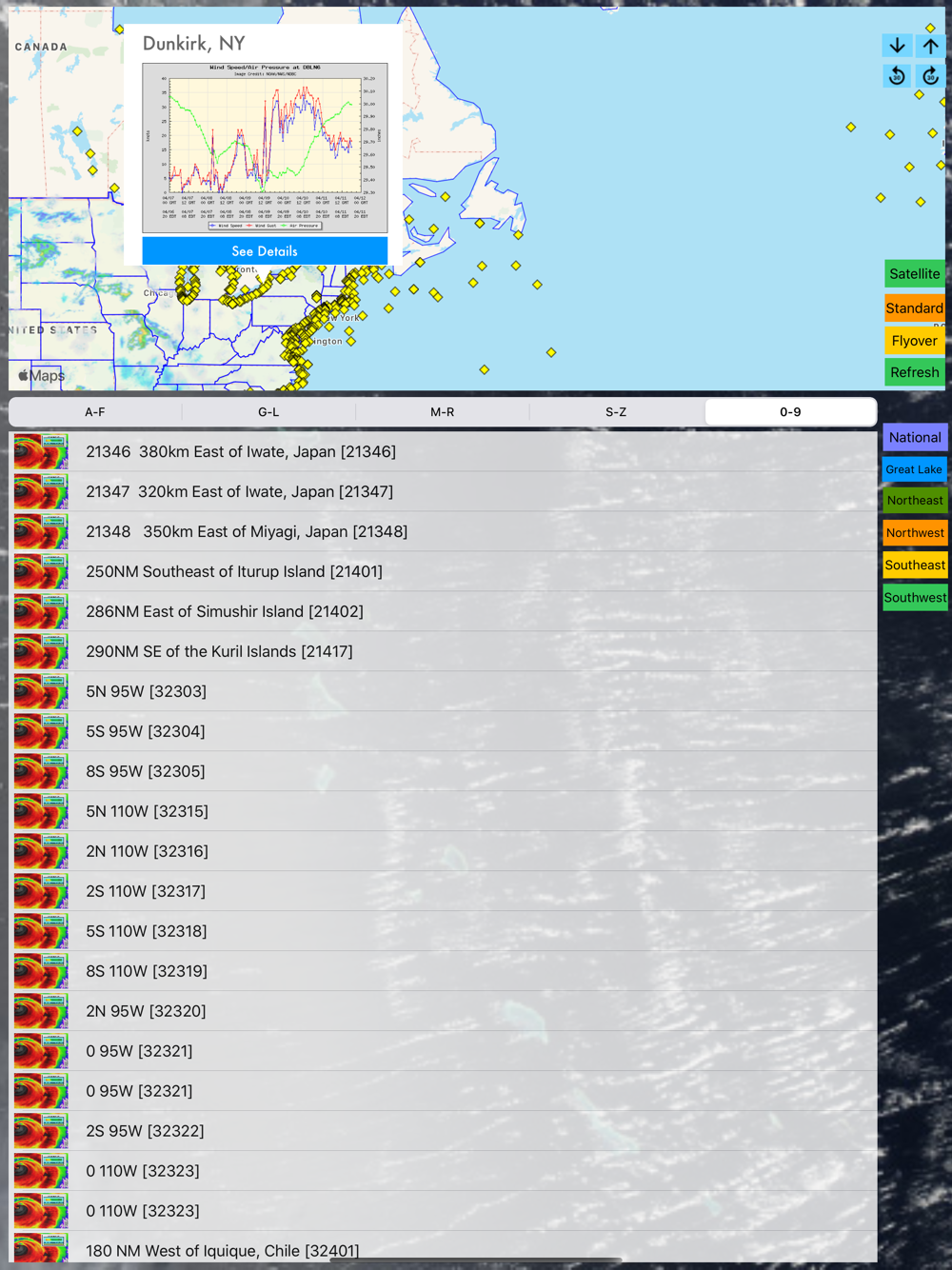Tap hurricane icon beside 5S 110W [32318]
952x1270 pixels.
click(x=41, y=932)
